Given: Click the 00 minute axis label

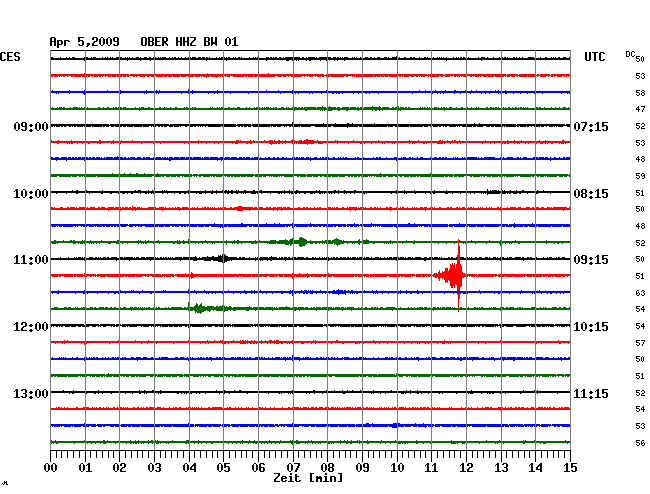Looking at the screenshot, I should click(51, 468).
